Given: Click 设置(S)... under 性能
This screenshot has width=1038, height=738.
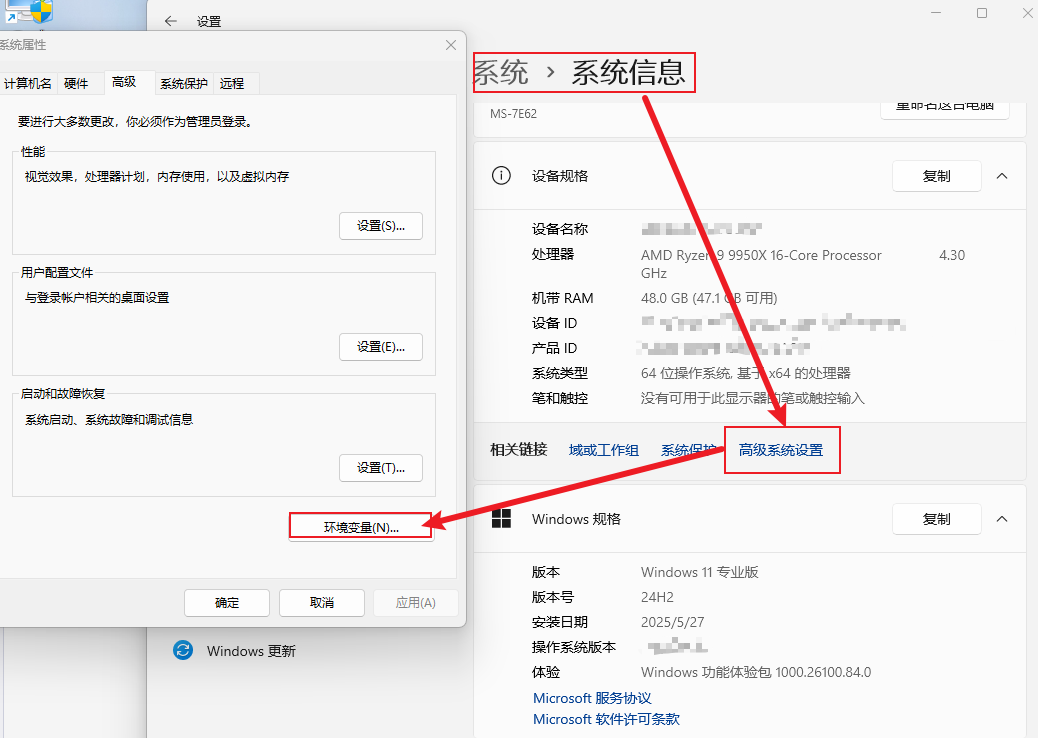Looking at the screenshot, I should (381, 226).
